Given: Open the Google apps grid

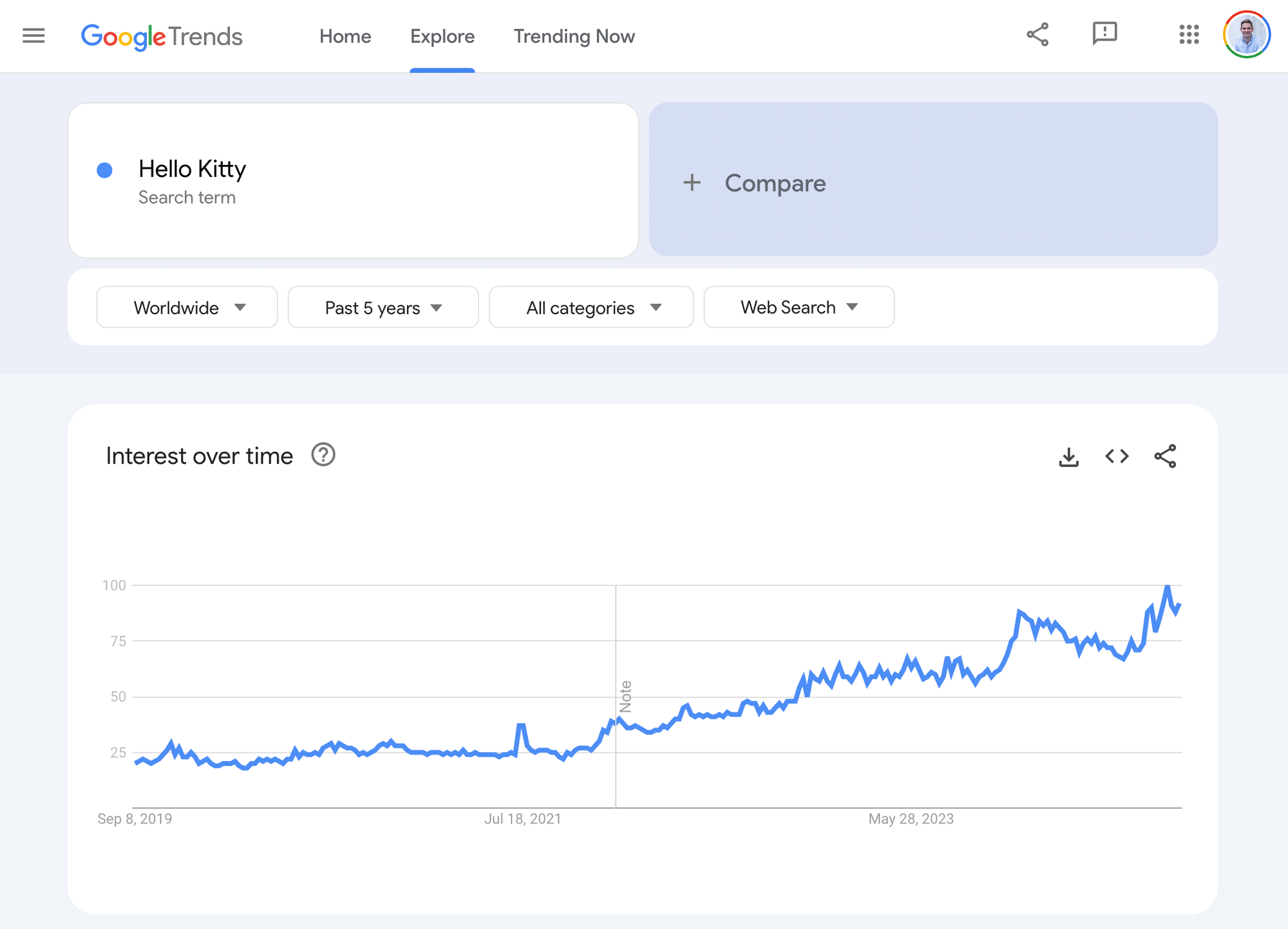Looking at the screenshot, I should [x=1189, y=35].
